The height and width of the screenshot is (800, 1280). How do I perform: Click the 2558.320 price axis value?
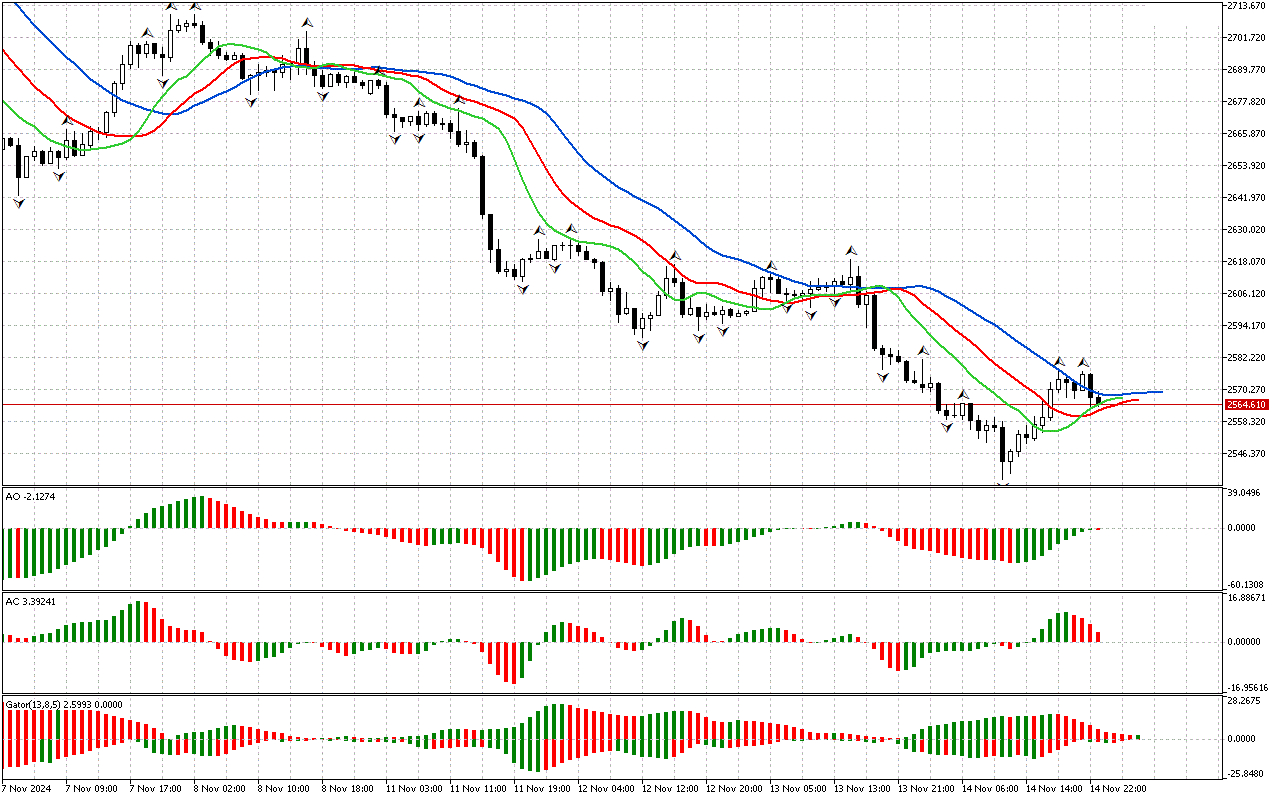(x=1247, y=422)
